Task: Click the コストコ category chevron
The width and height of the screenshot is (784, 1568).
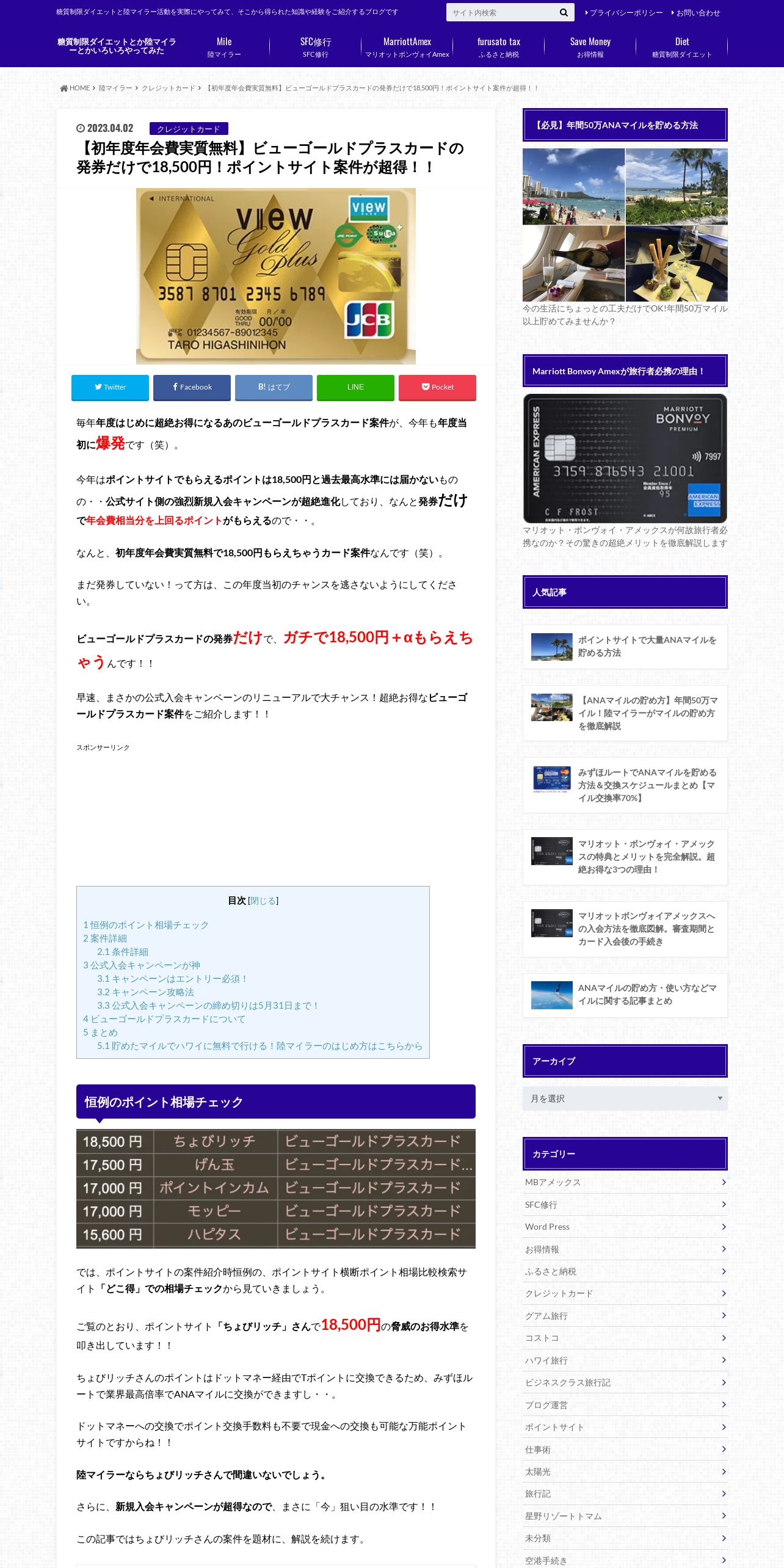Action: [x=724, y=1338]
